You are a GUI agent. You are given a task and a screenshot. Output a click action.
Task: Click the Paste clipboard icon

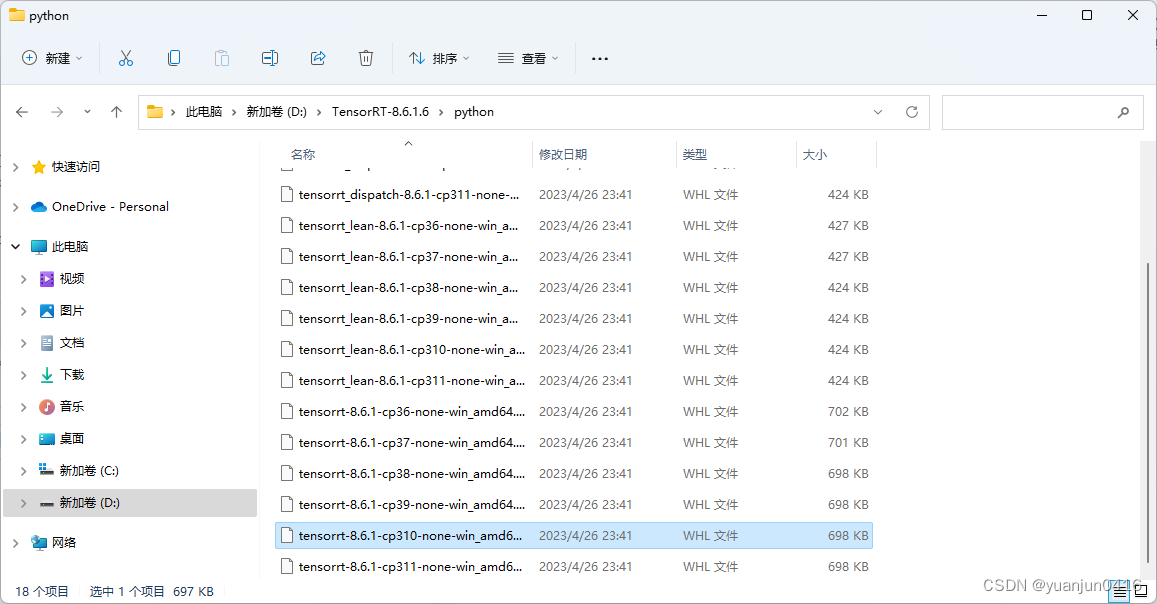[221, 58]
